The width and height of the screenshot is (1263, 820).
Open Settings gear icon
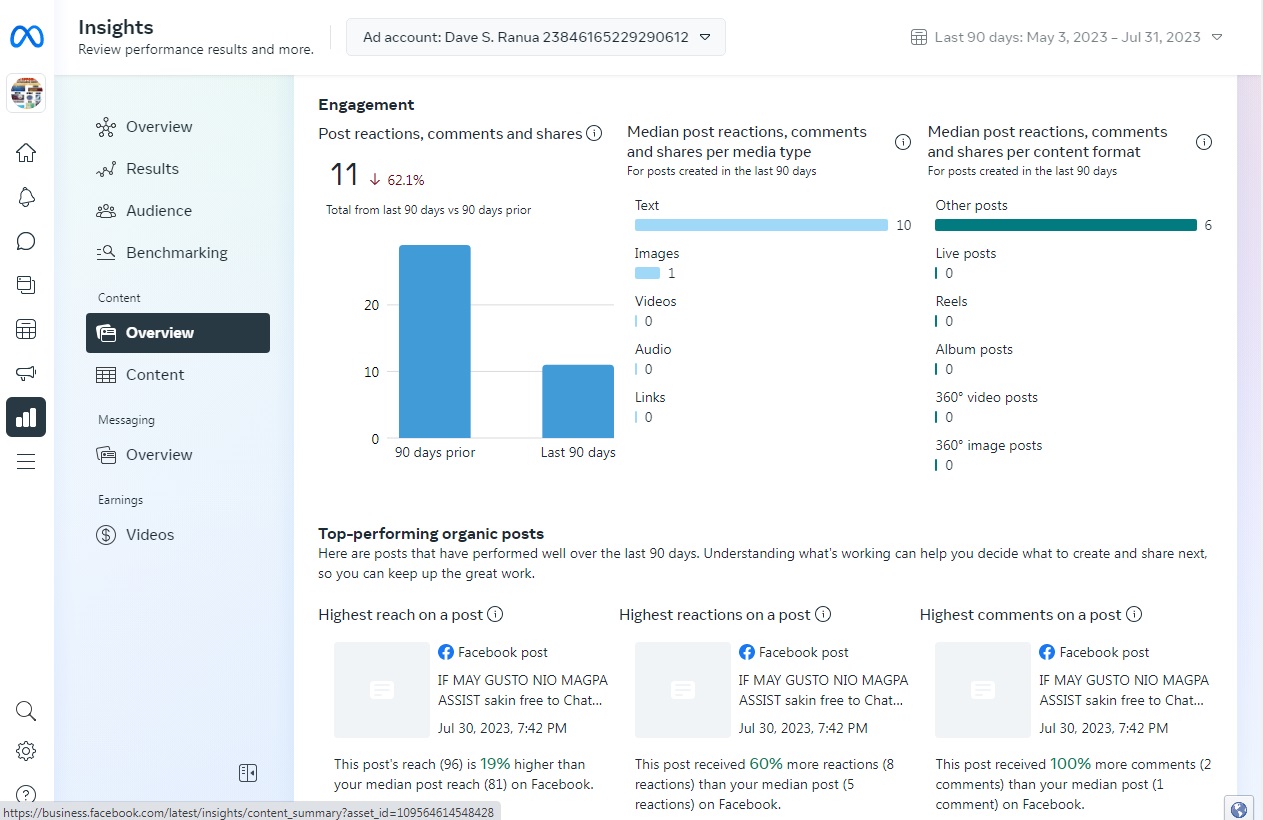(x=26, y=751)
